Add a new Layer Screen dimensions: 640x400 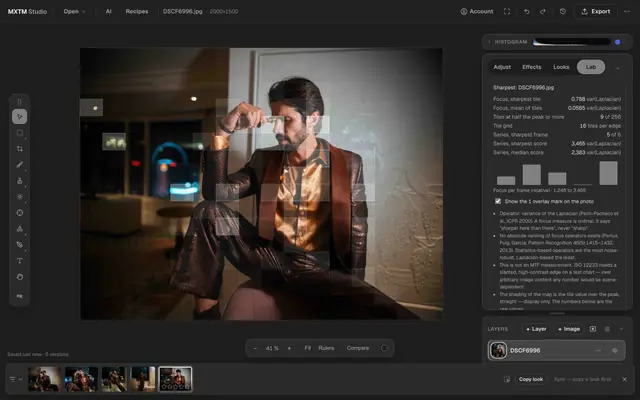click(536, 329)
